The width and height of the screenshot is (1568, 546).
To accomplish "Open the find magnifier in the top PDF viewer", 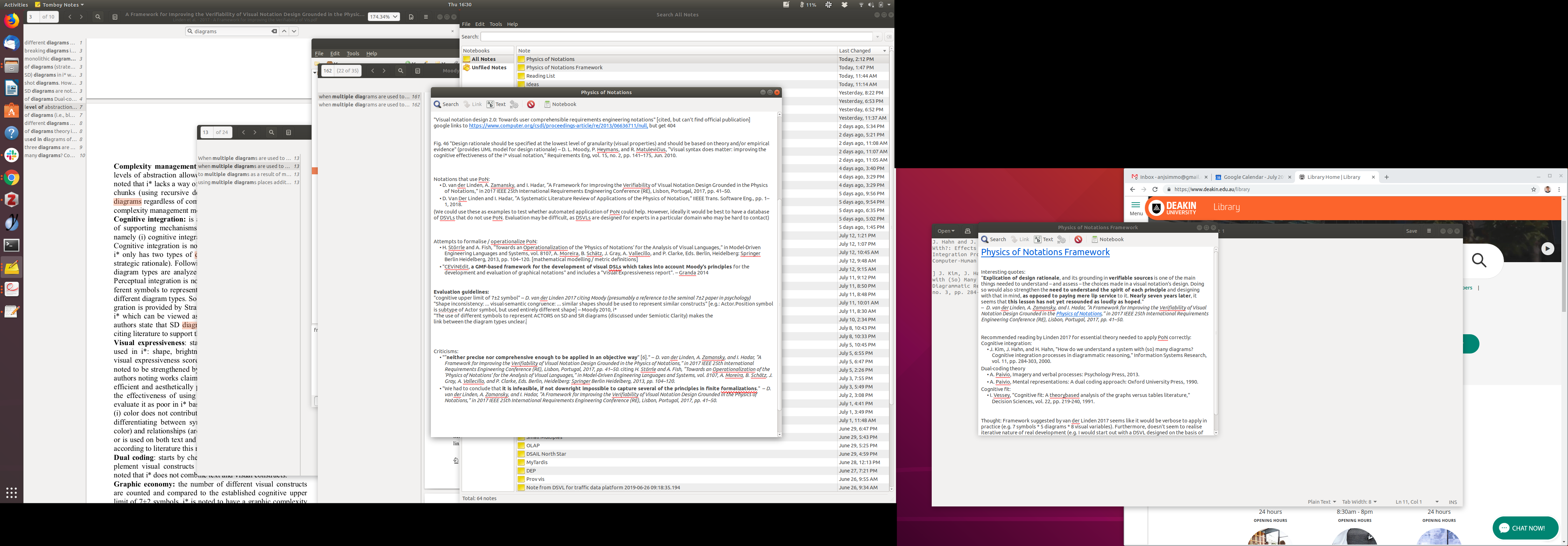I will tap(97, 17).
